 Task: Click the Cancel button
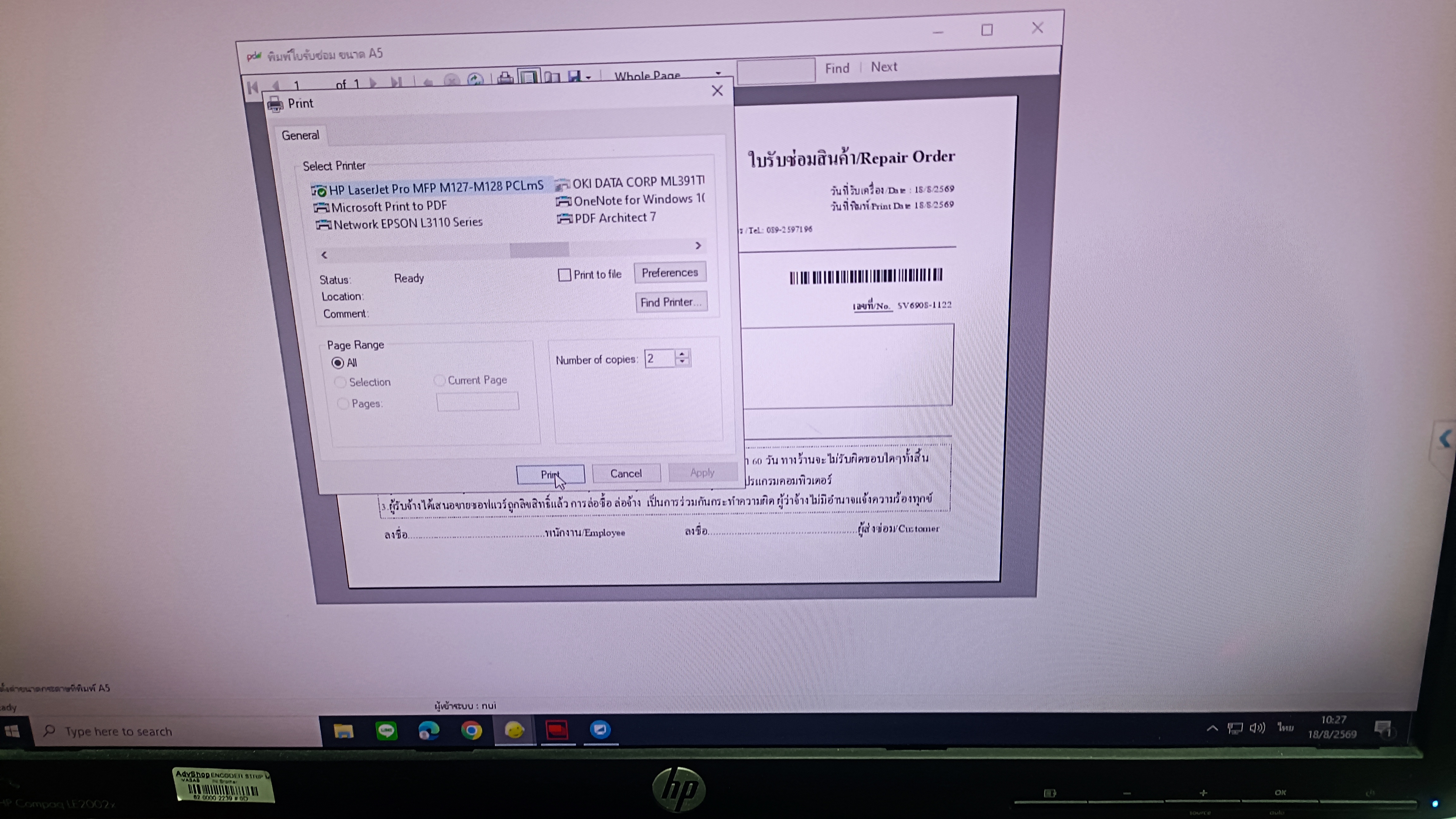pos(626,473)
